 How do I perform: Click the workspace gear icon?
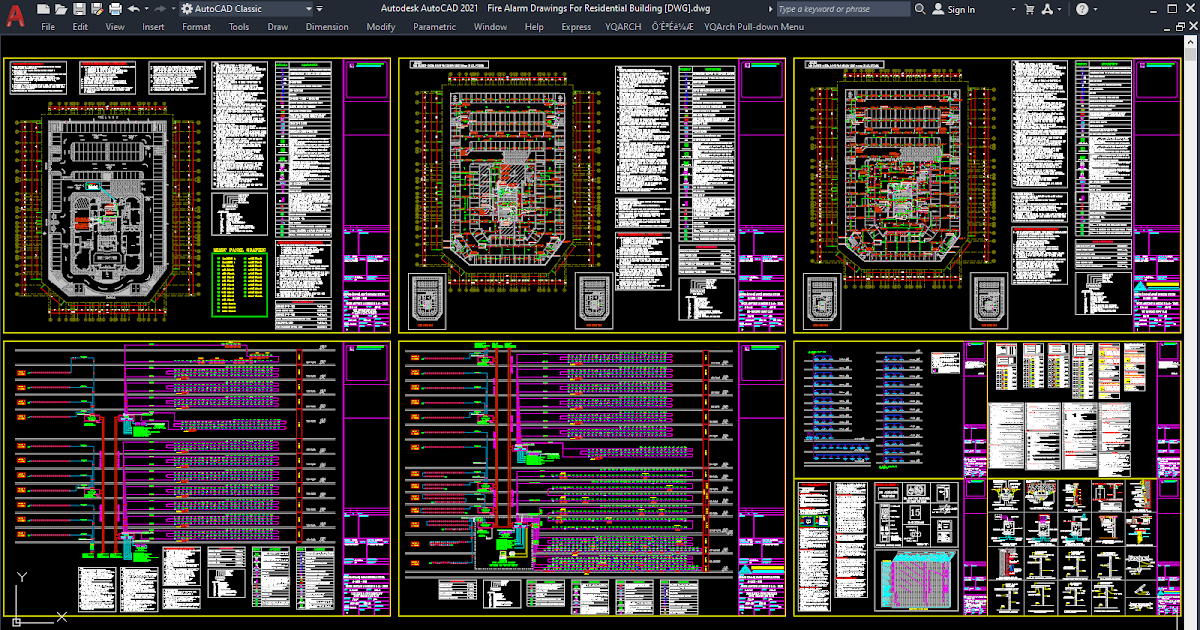tap(188, 10)
